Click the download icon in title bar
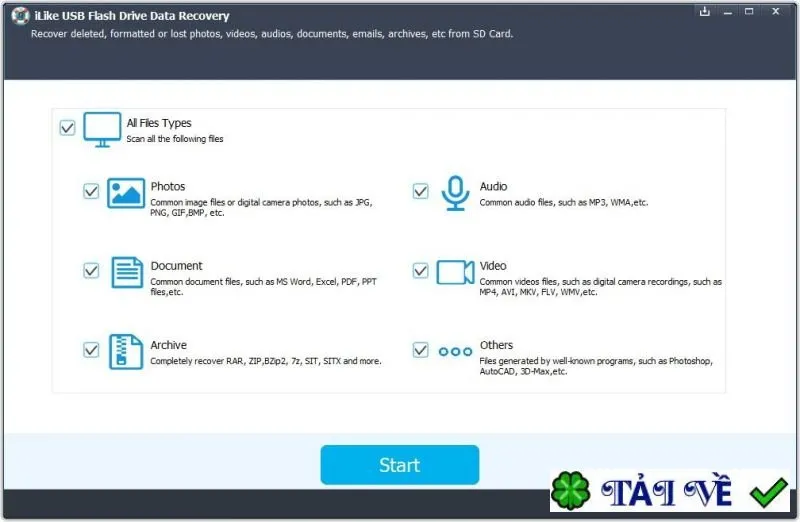800x522 pixels. (x=705, y=11)
